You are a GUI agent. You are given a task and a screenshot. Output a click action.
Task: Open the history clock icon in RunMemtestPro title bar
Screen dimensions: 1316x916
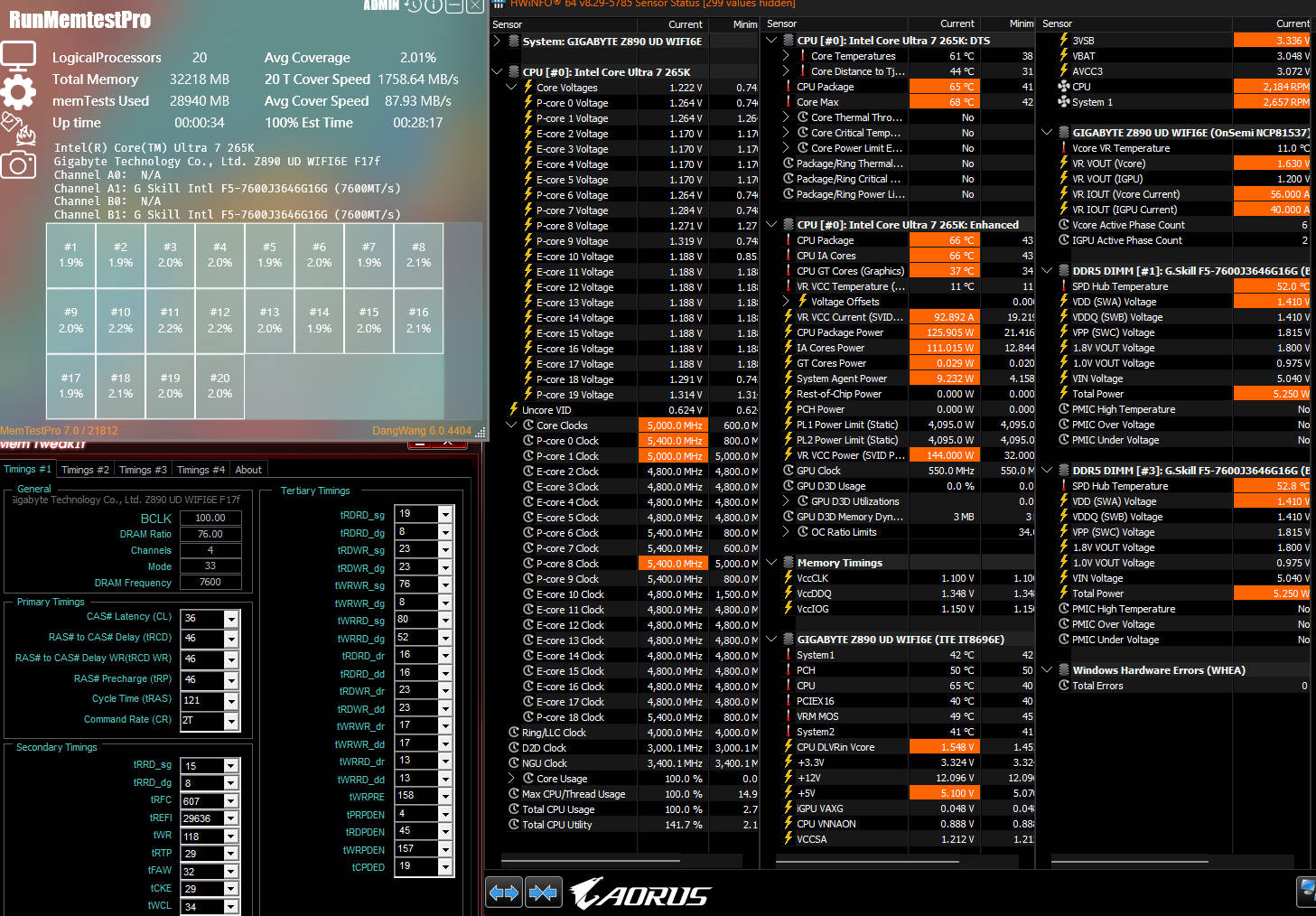pyautogui.click(x=413, y=5)
